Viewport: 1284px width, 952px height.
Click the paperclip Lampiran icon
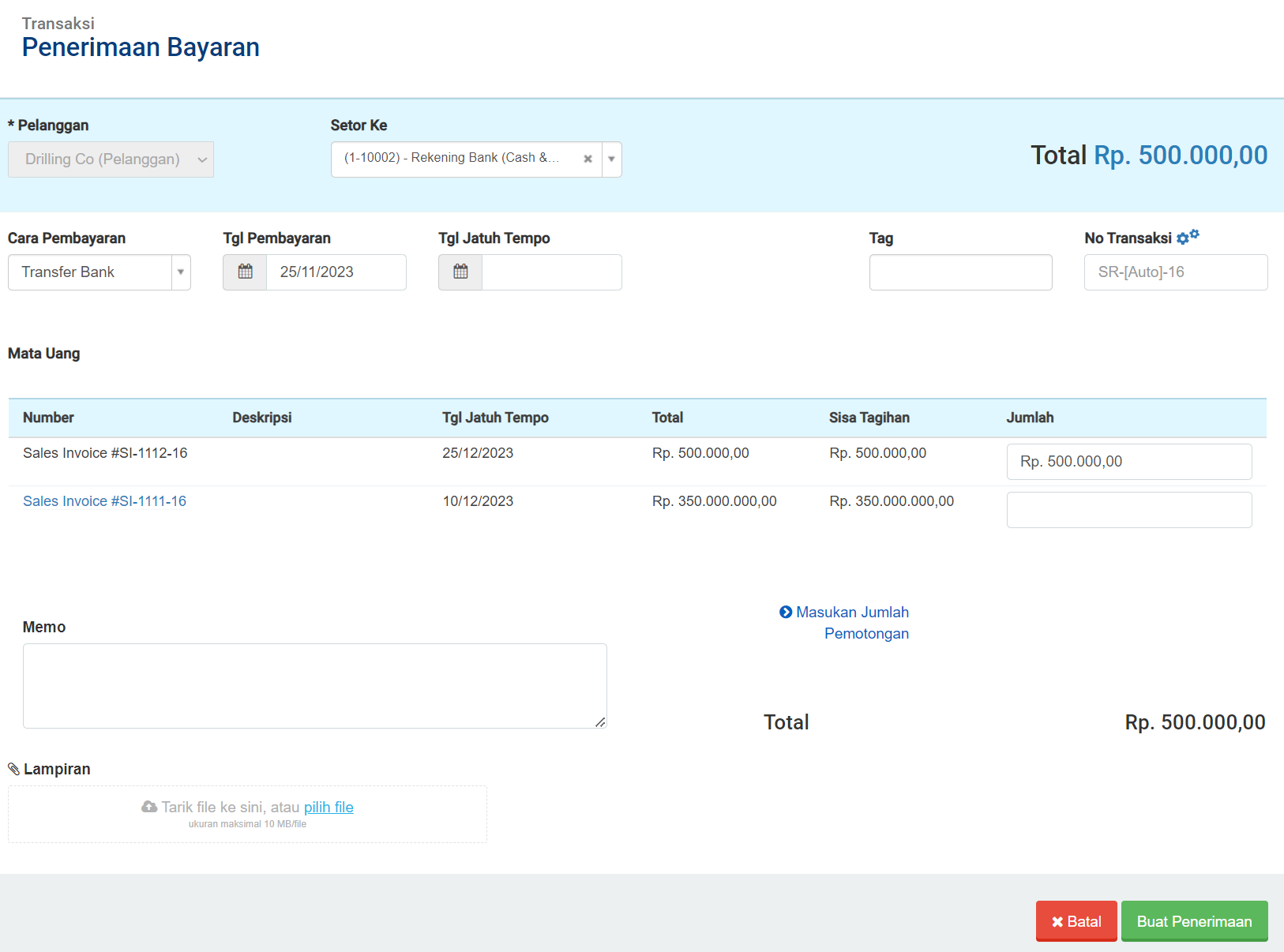[x=13, y=769]
